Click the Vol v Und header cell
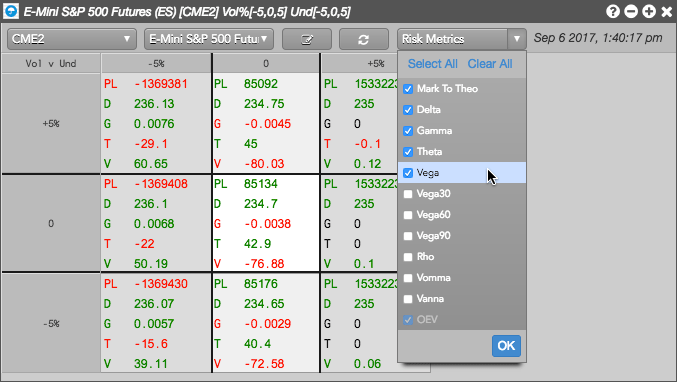Screen dimensions: 677x382 coord(51,64)
